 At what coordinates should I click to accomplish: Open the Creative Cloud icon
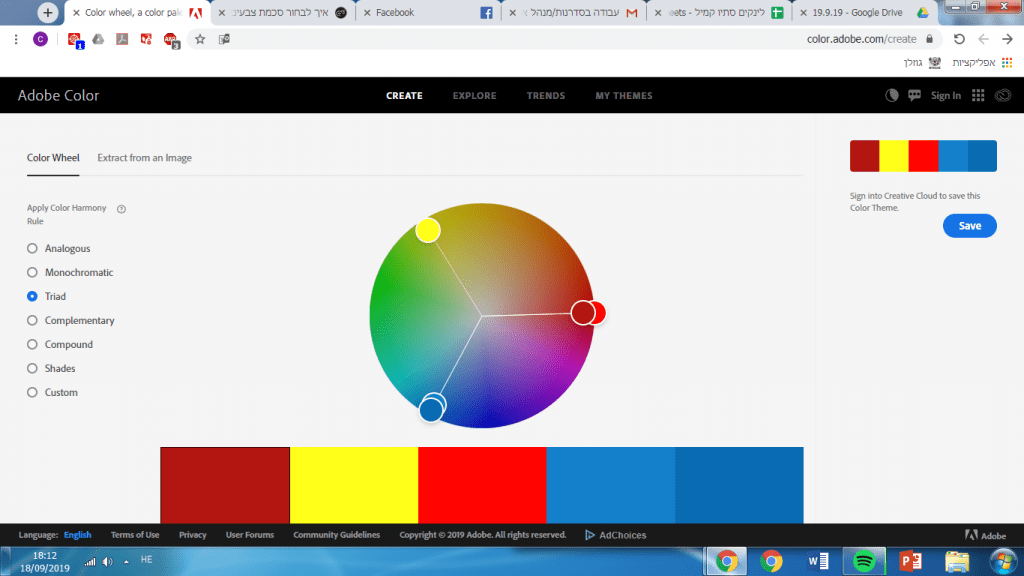(1003, 95)
